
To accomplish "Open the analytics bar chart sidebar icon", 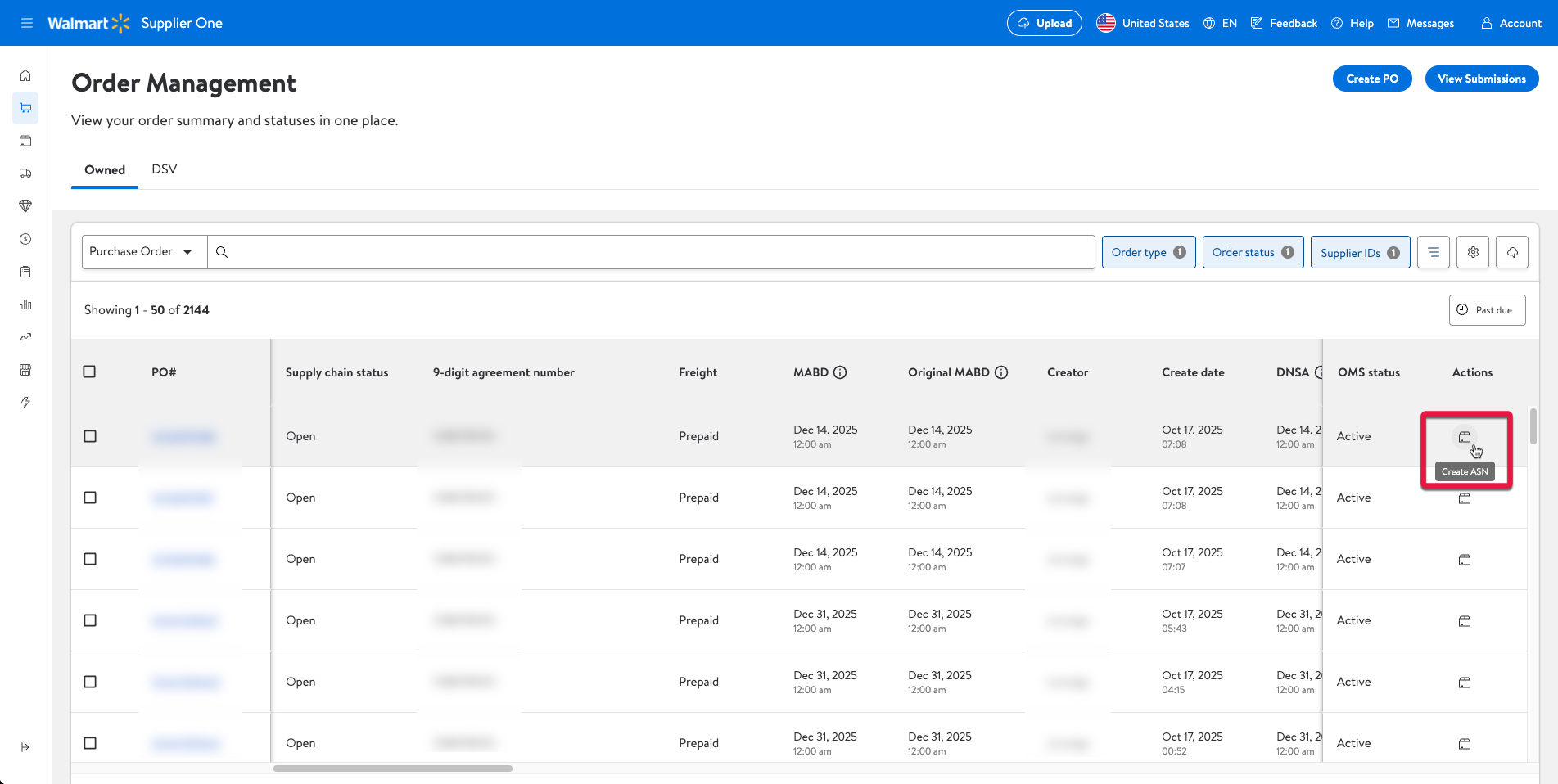I will [x=25, y=304].
